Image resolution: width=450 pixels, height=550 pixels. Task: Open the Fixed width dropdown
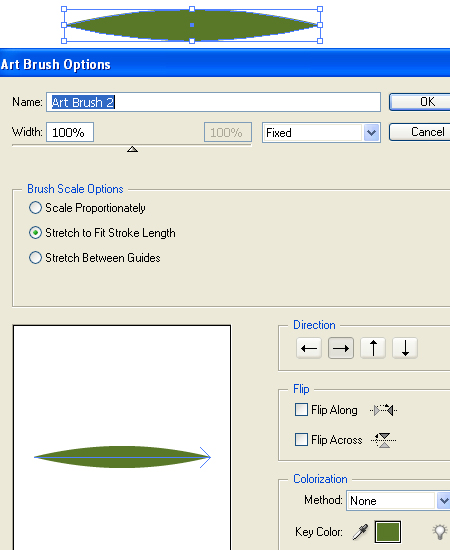(x=321, y=133)
